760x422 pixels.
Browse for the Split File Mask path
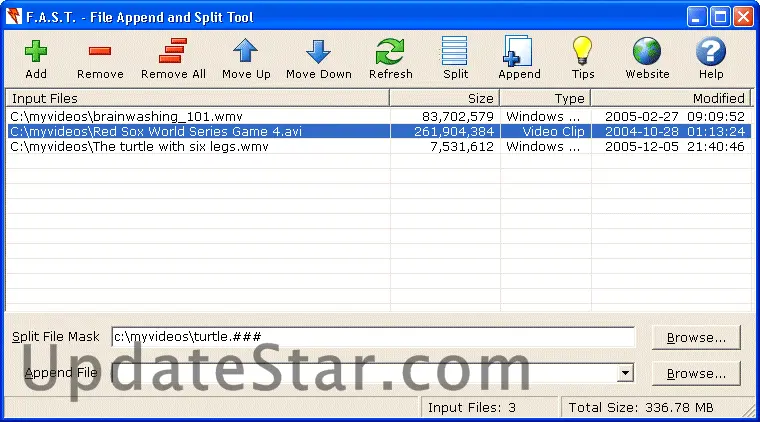tap(696, 337)
